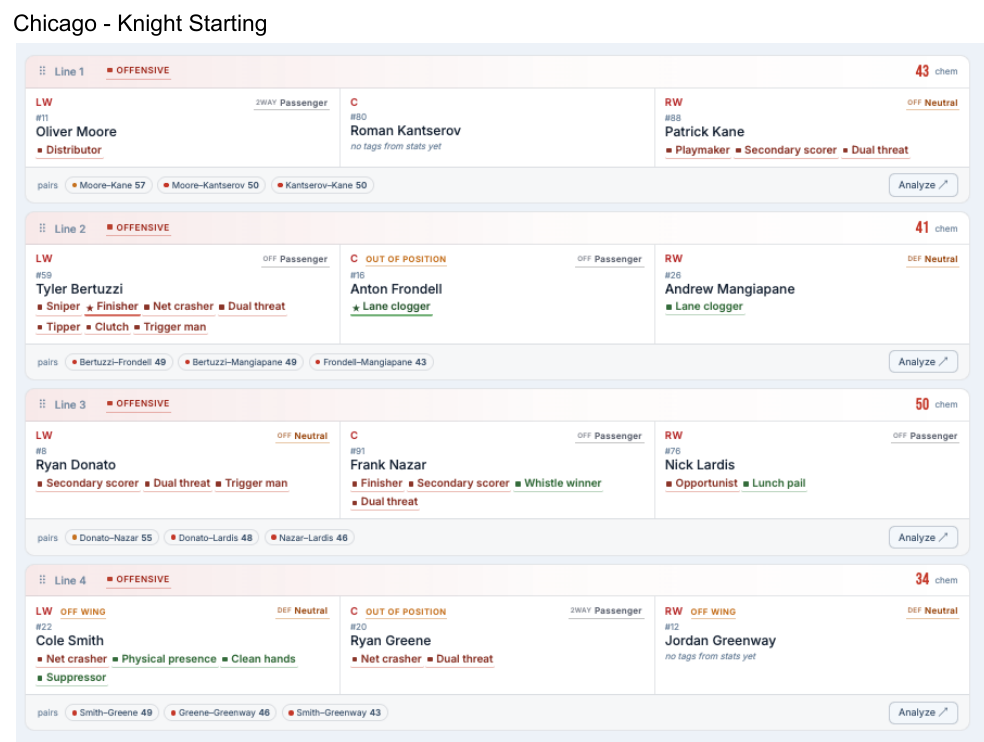The image size is (984, 742).
Task: Click player name Frank Nazar
Action: click(x=388, y=465)
